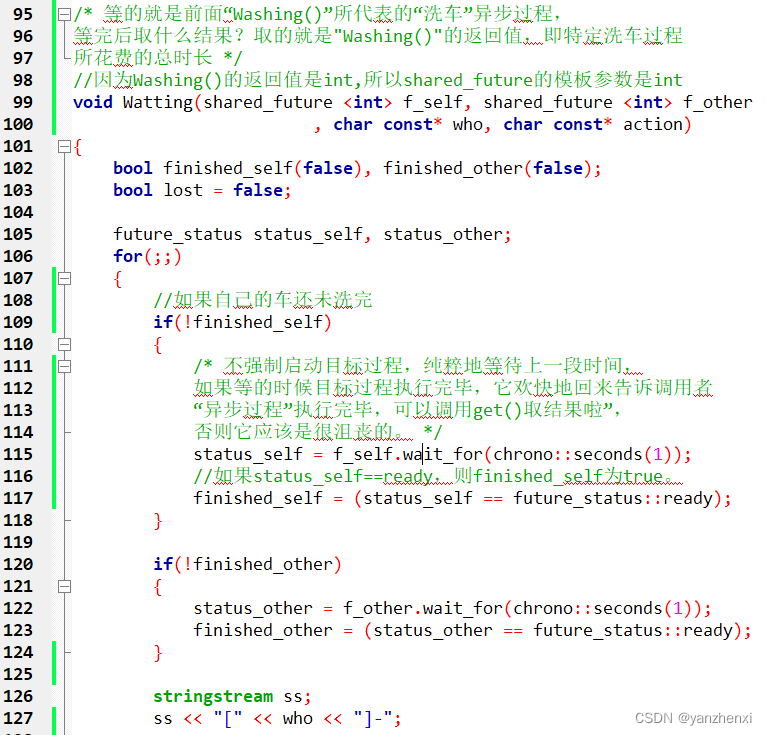
Task: Click the stringstream type on line 126
Action: (213, 696)
